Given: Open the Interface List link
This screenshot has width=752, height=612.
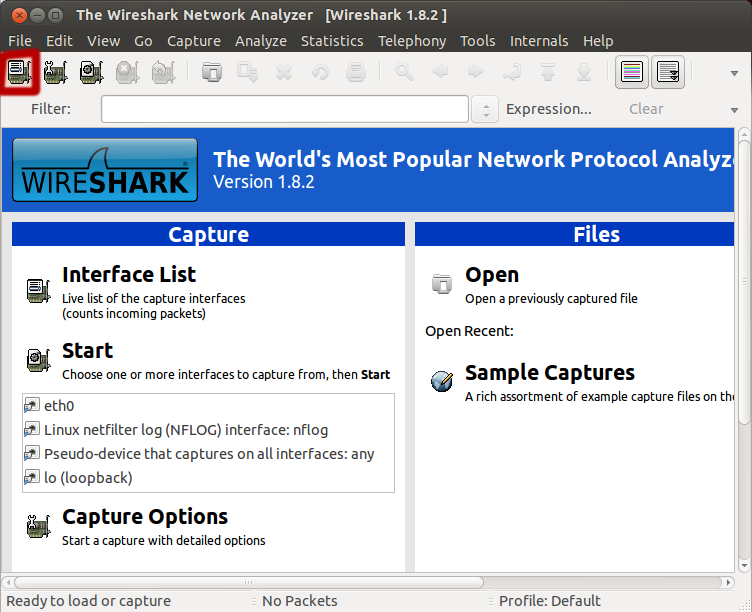Looking at the screenshot, I should (129, 275).
